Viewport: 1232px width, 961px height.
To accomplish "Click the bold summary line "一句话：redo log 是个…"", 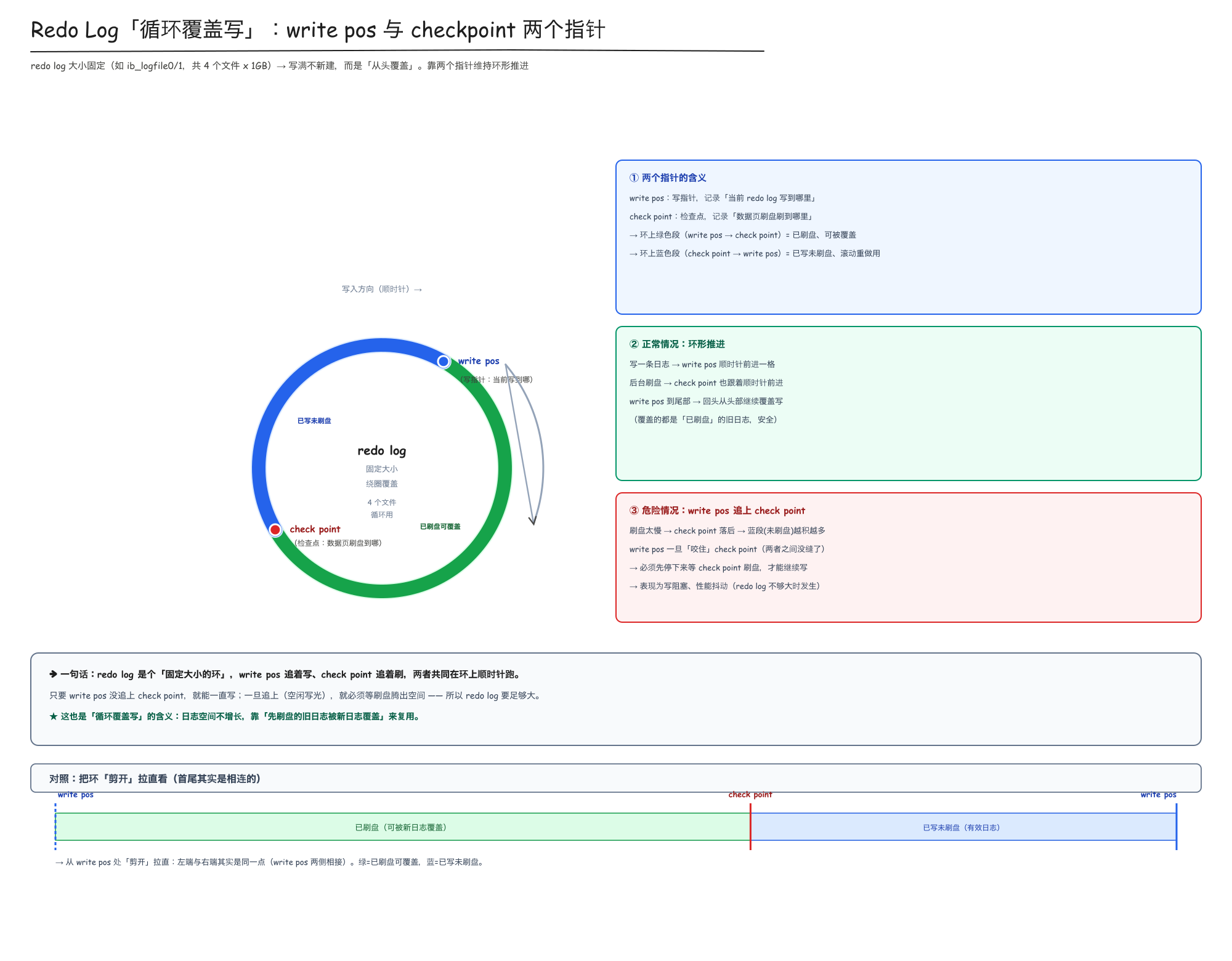I will pyautogui.click(x=286, y=674).
